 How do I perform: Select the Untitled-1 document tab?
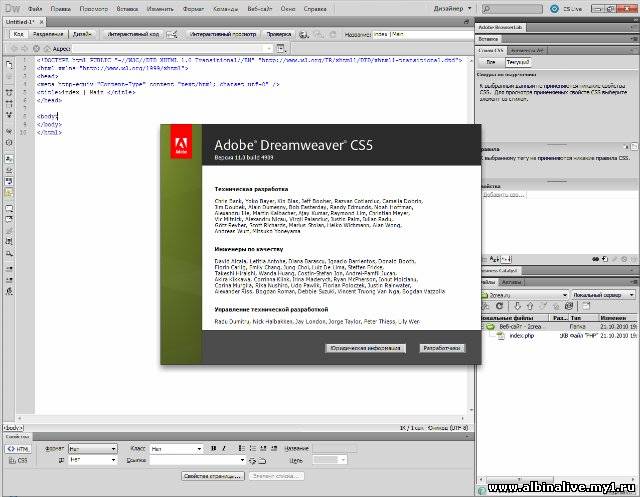pos(20,22)
